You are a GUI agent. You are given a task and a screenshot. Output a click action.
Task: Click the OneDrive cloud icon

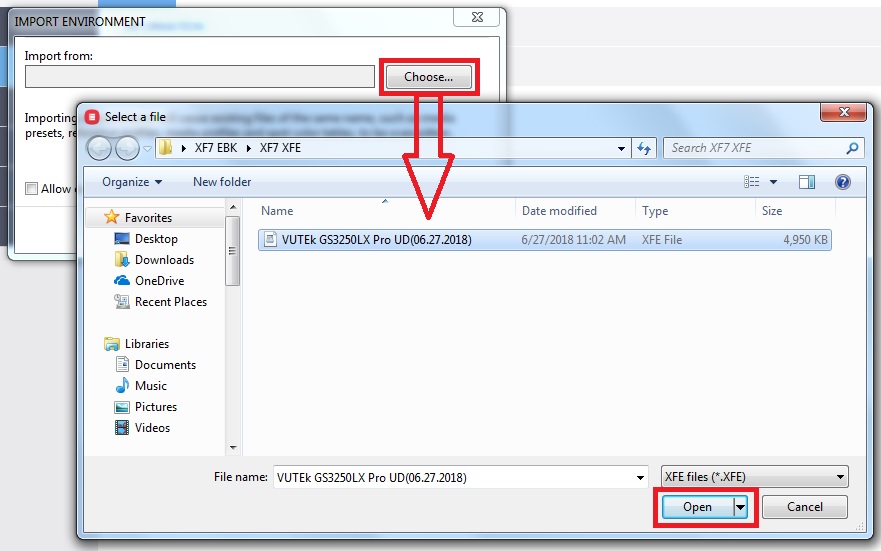[x=121, y=280]
